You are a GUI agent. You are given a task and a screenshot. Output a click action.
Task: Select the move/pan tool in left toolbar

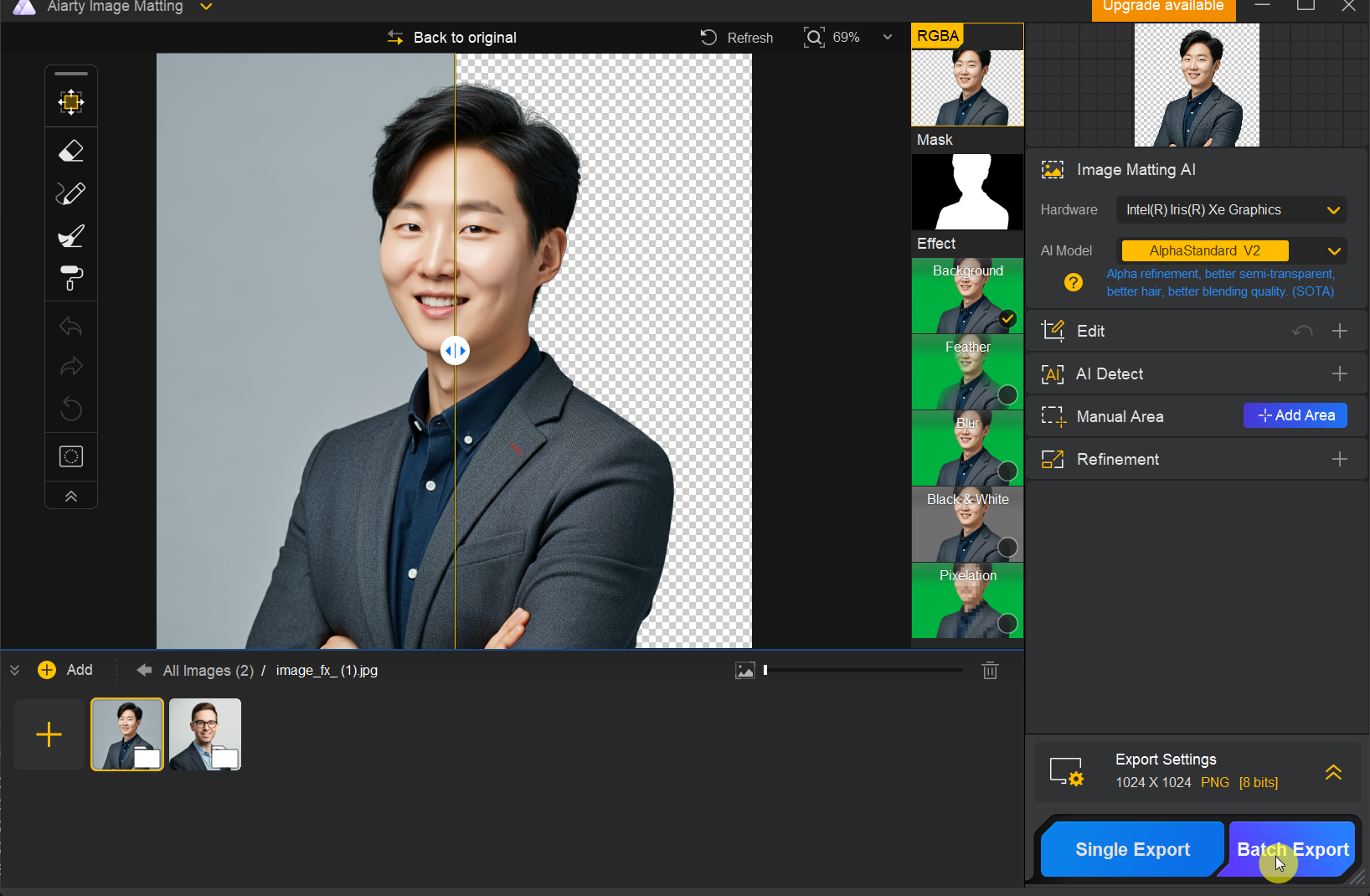(x=71, y=102)
